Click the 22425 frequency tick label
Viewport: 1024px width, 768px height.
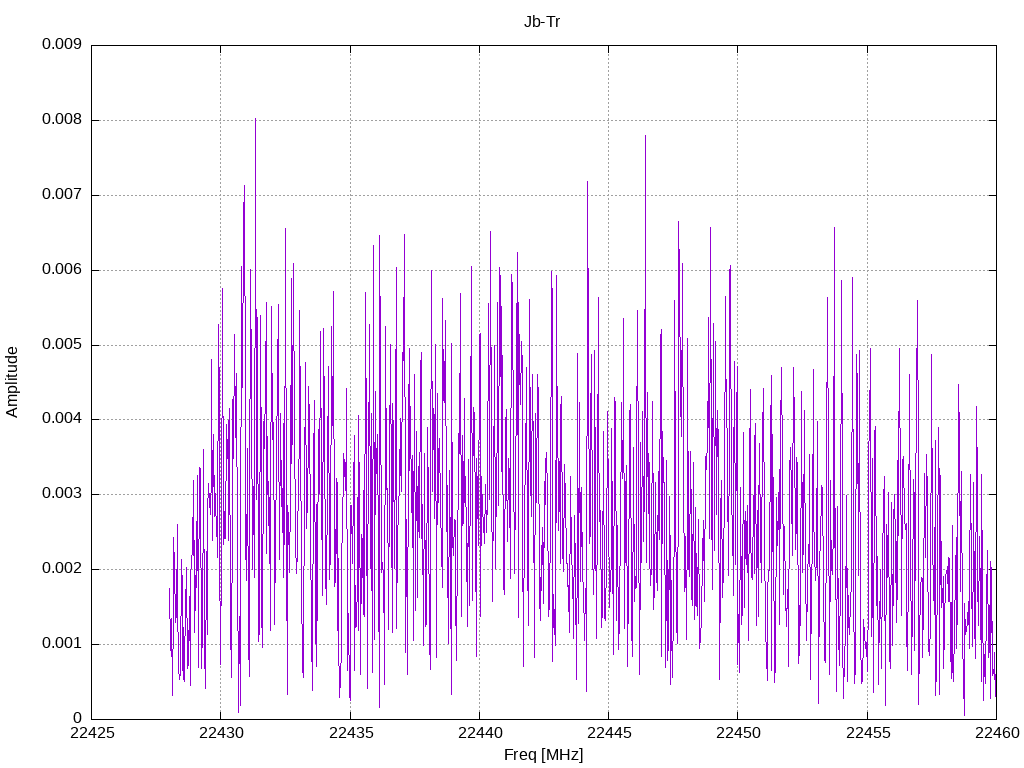coord(92,733)
